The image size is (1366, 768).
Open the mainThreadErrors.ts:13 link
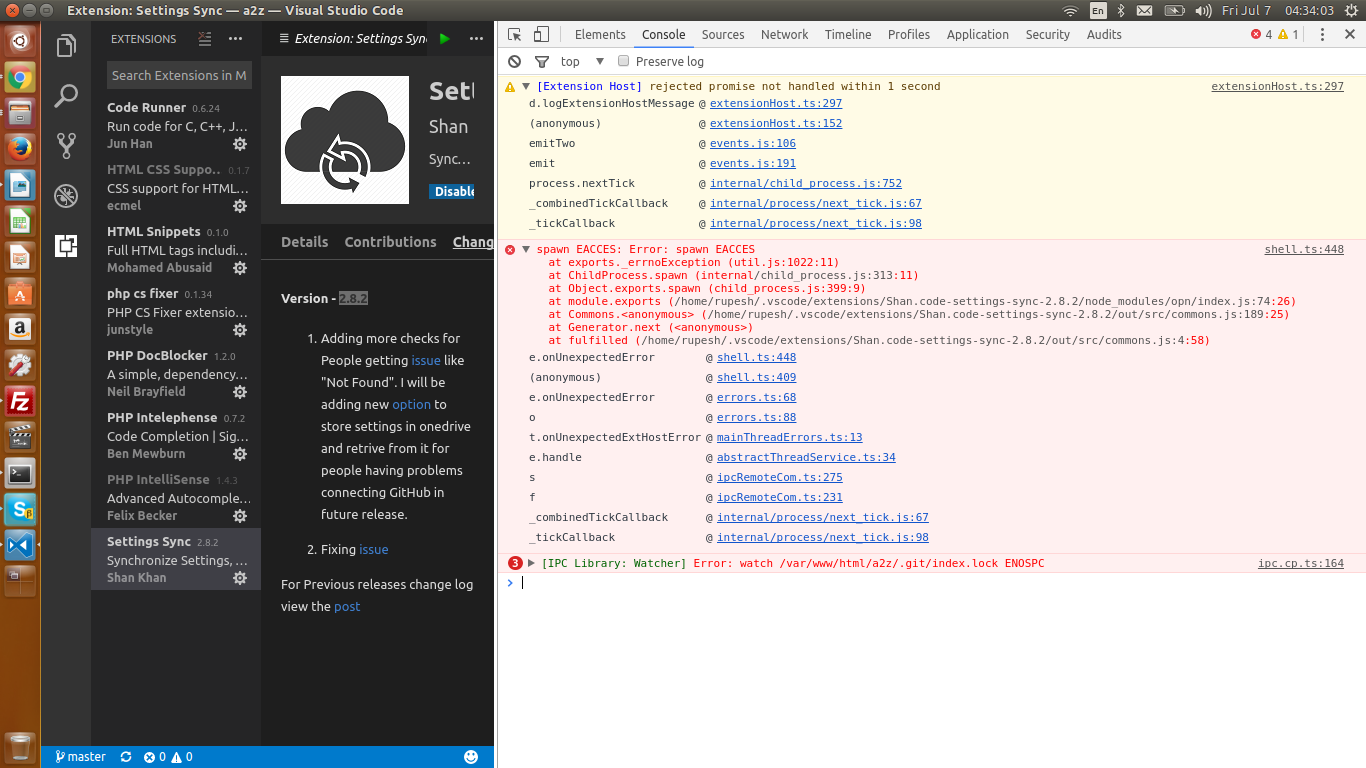(x=790, y=437)
